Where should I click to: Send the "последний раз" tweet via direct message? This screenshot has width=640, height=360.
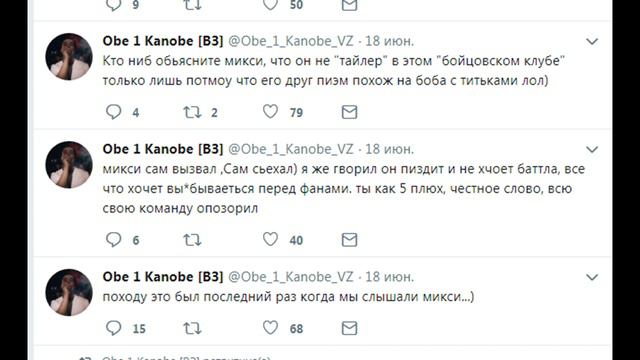(349, 328)
